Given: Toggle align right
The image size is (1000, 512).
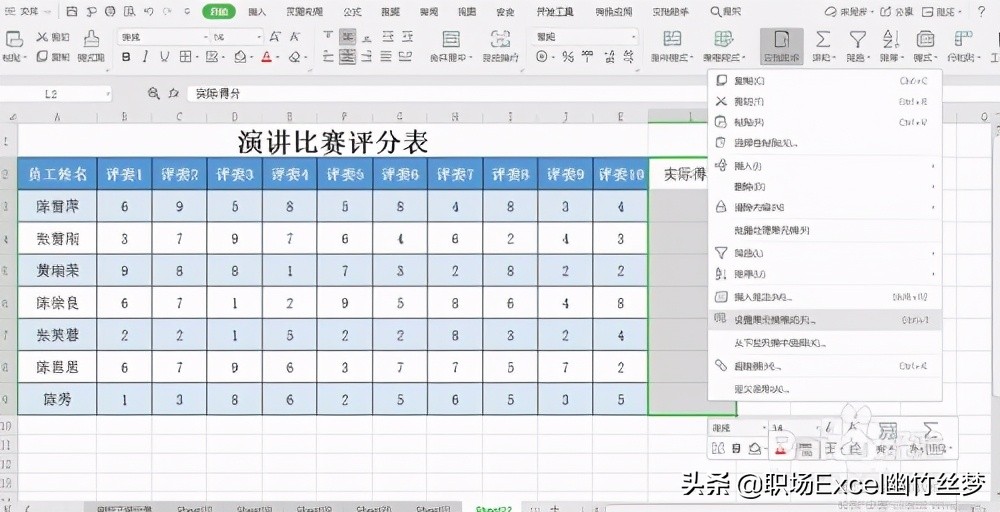Looking at the screenshot, I should 367,57.
